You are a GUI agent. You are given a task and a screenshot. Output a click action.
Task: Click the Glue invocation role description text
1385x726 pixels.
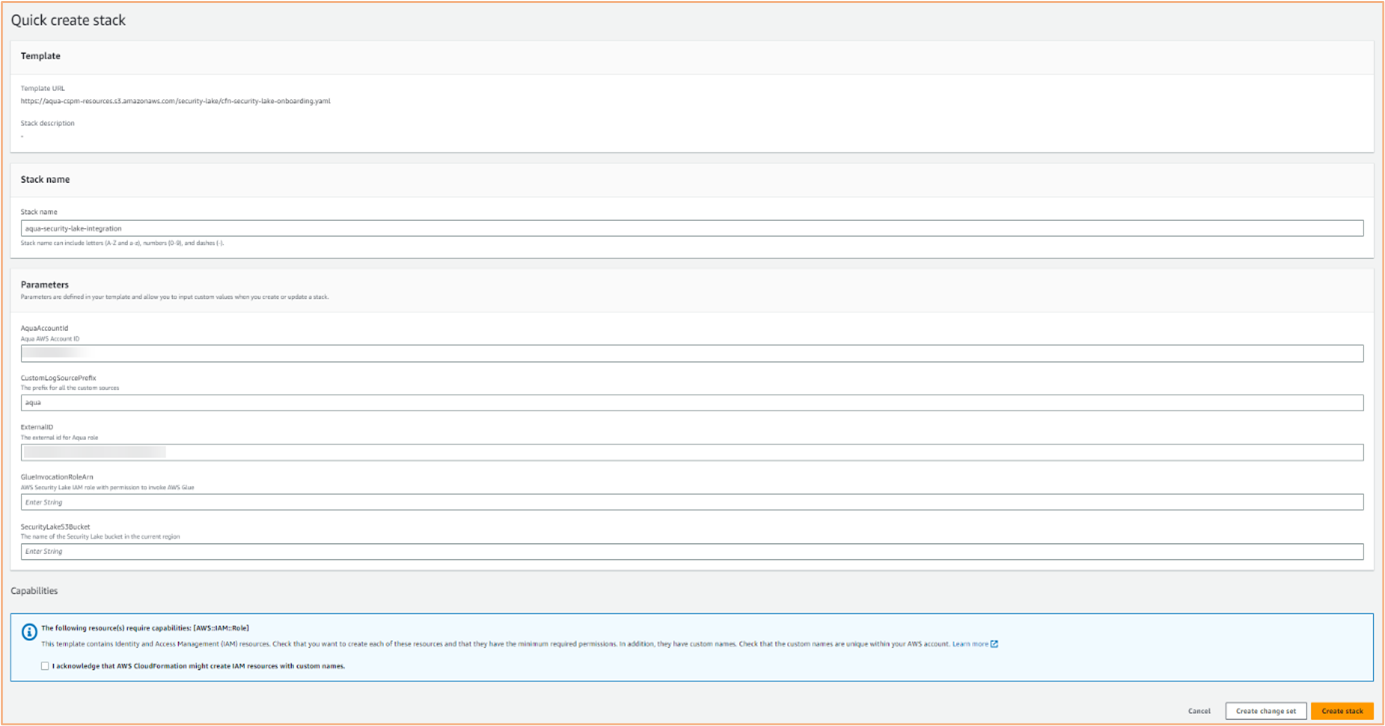(108, 487)
